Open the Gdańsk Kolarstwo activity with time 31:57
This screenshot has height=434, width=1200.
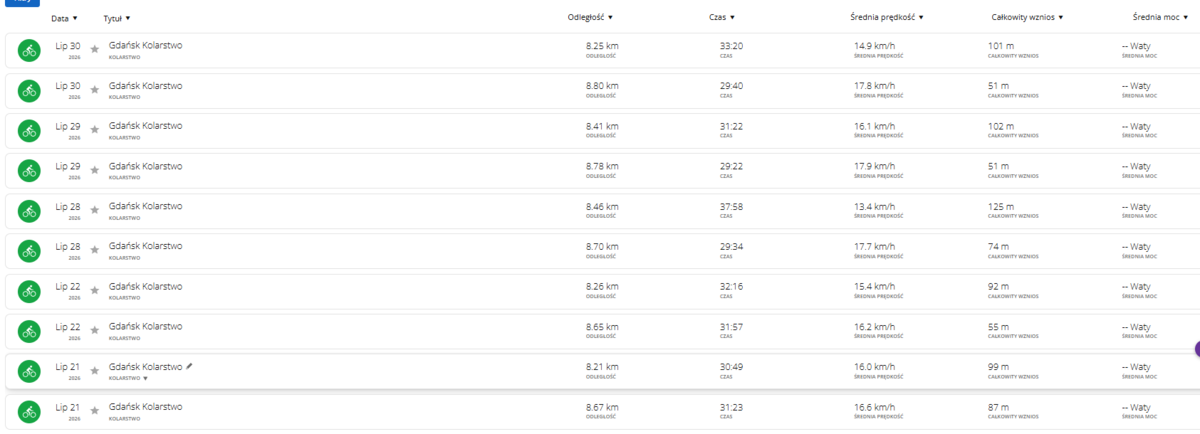tap(145, 326)
